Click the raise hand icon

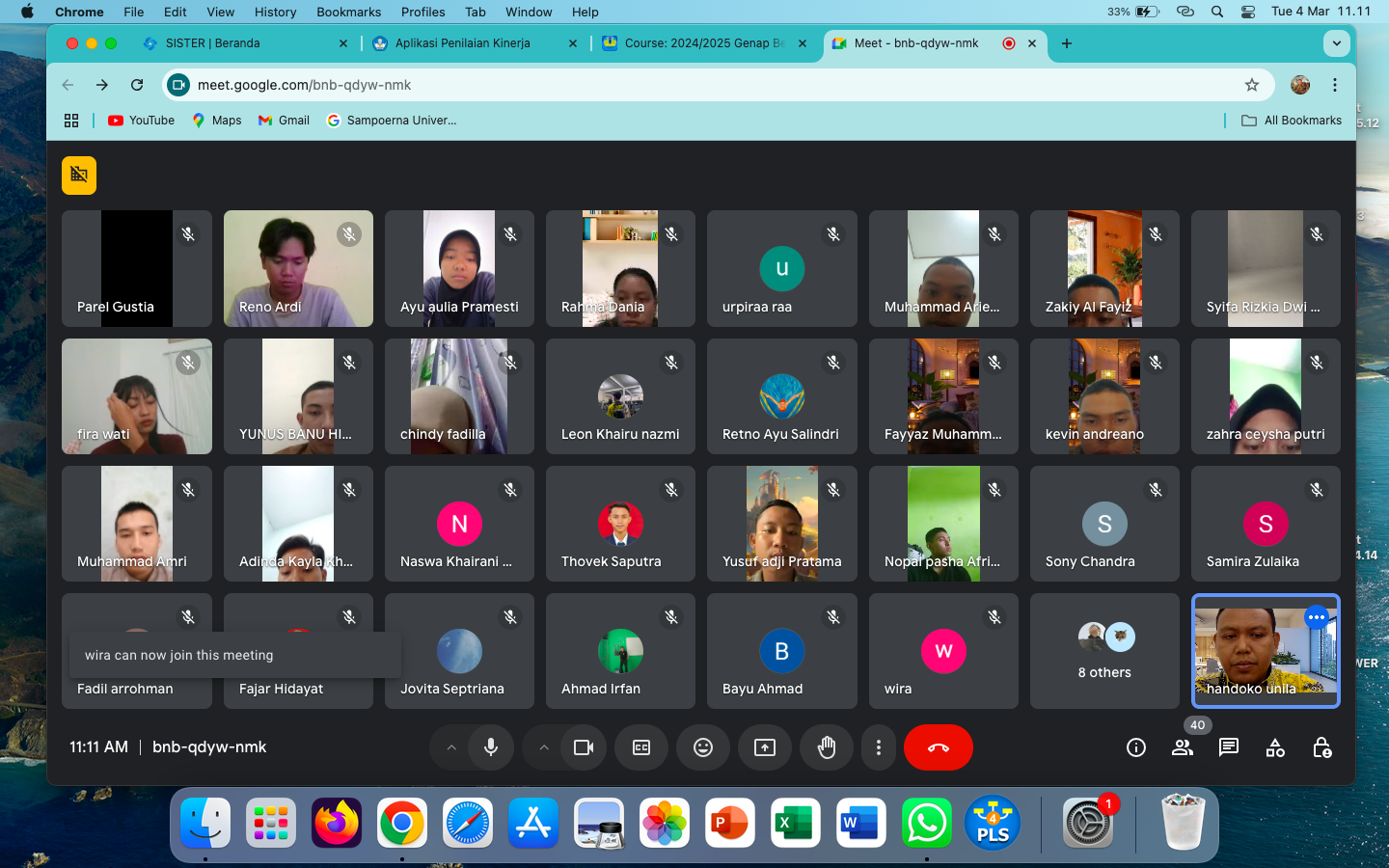(x=827, y=747)
